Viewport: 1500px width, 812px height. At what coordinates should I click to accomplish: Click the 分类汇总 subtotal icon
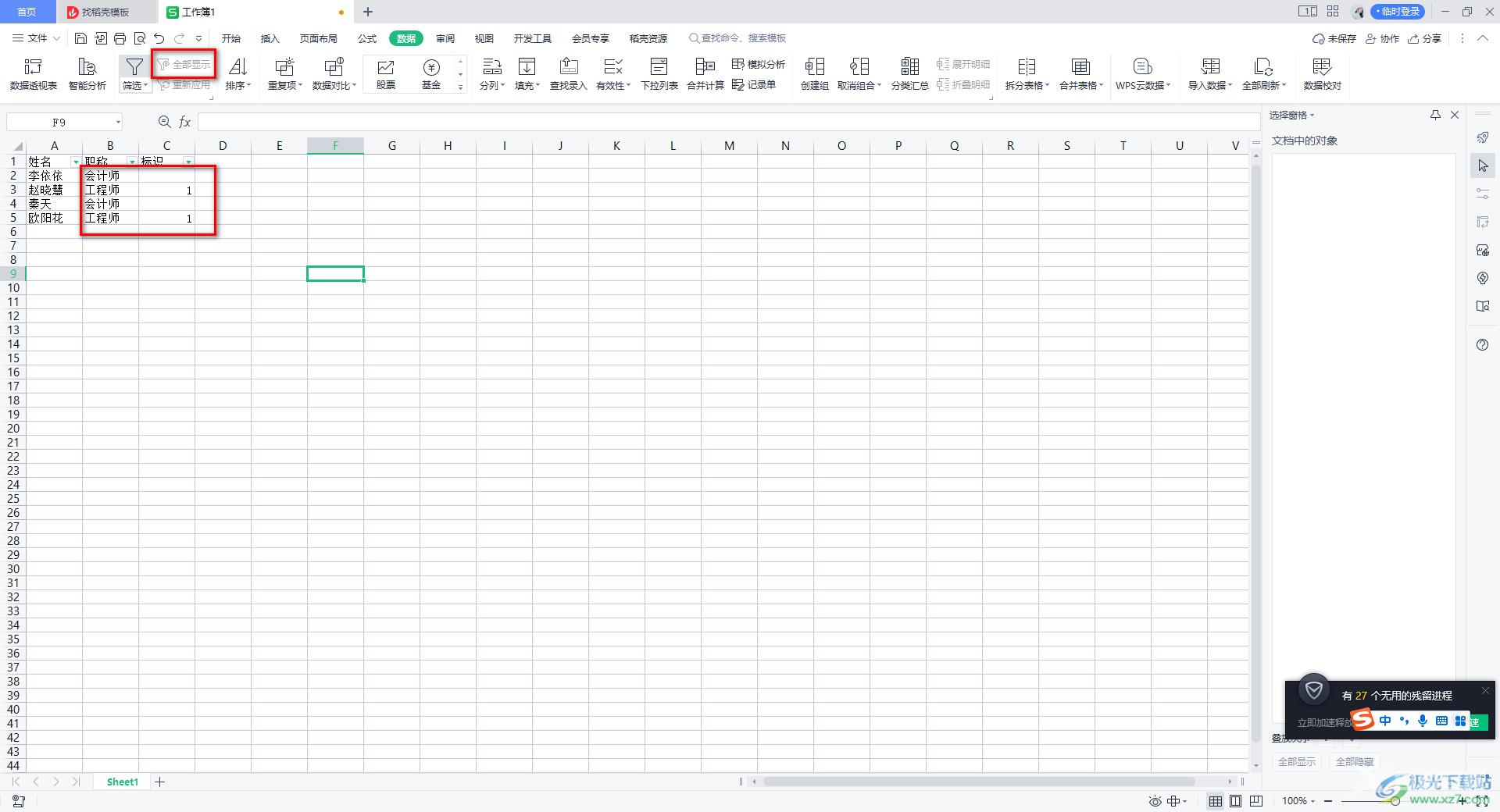910,74
